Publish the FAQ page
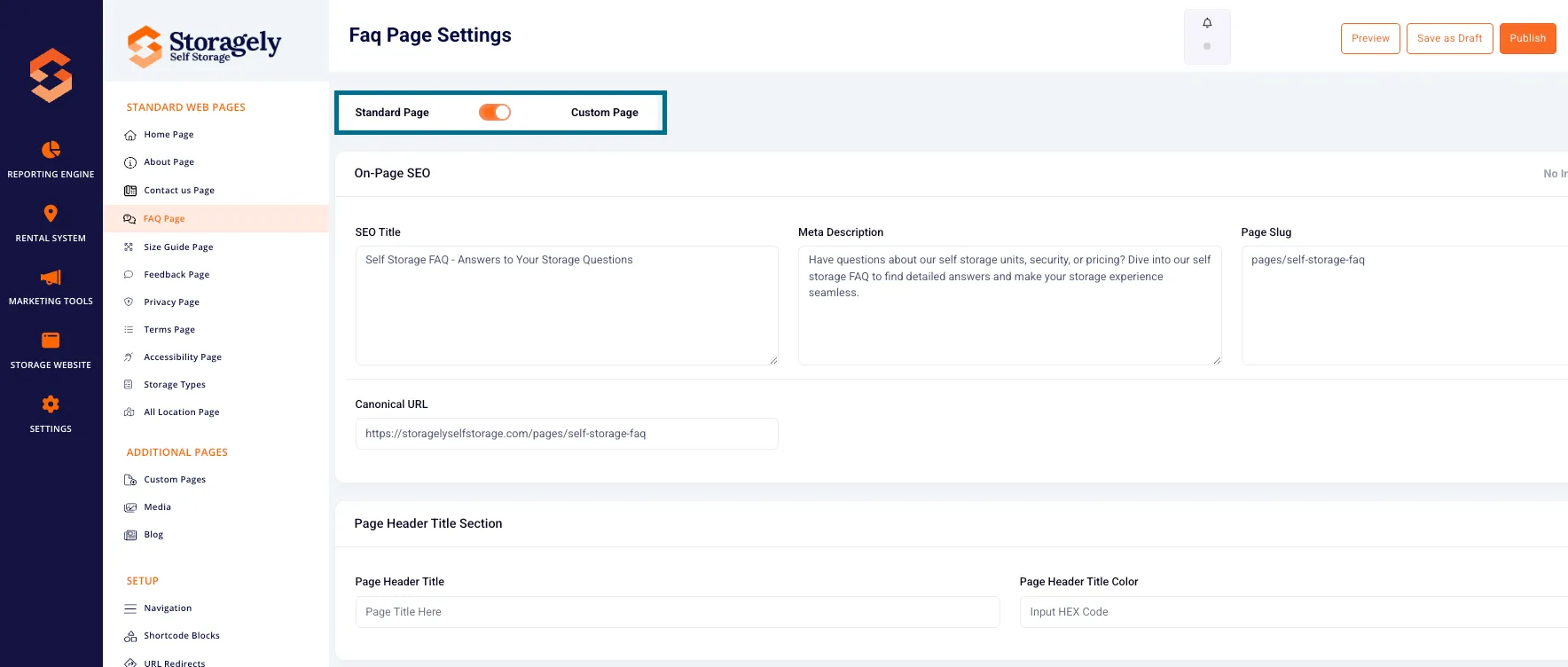 (1527, 38)
